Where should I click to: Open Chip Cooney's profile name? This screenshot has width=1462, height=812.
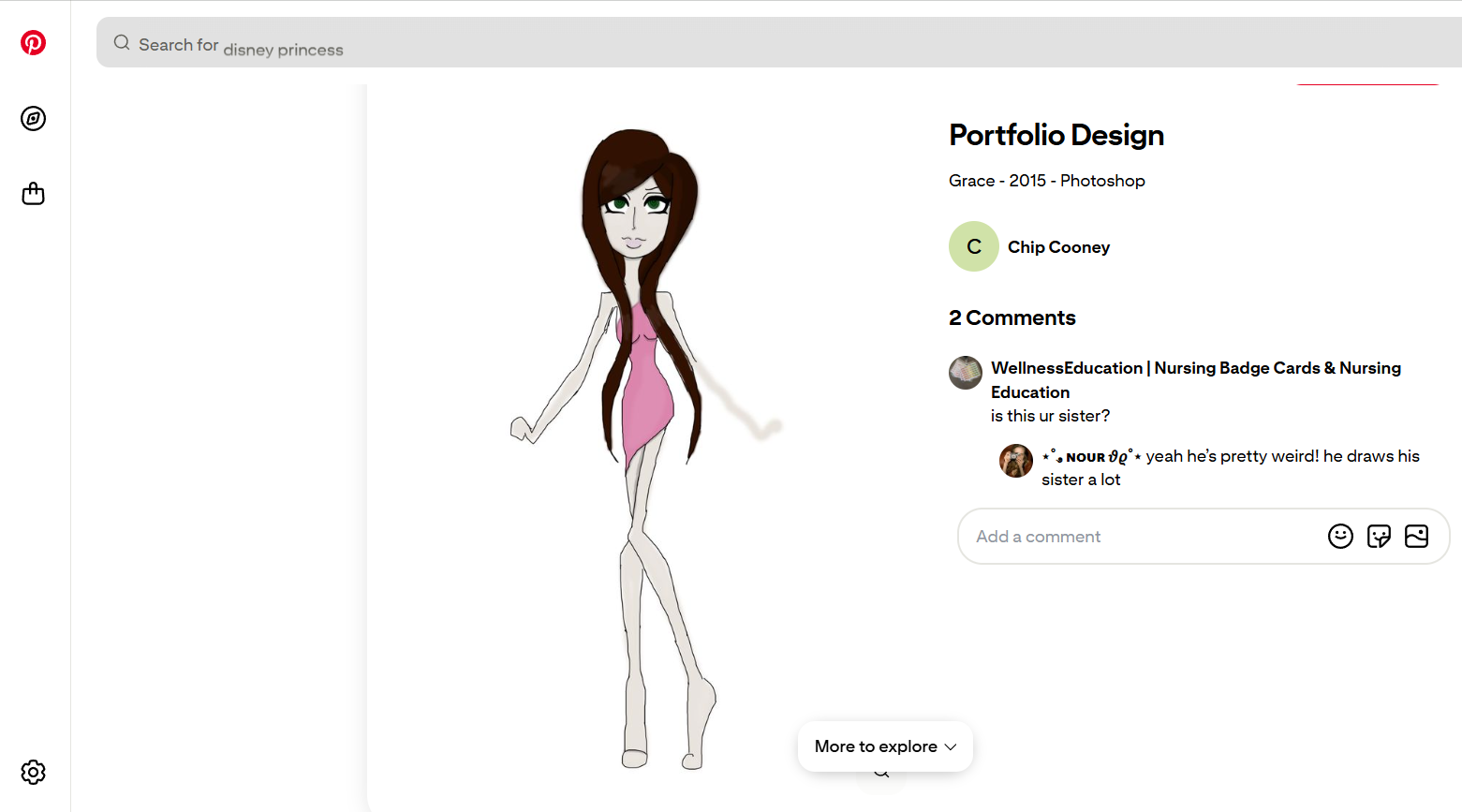(1058, 247)
